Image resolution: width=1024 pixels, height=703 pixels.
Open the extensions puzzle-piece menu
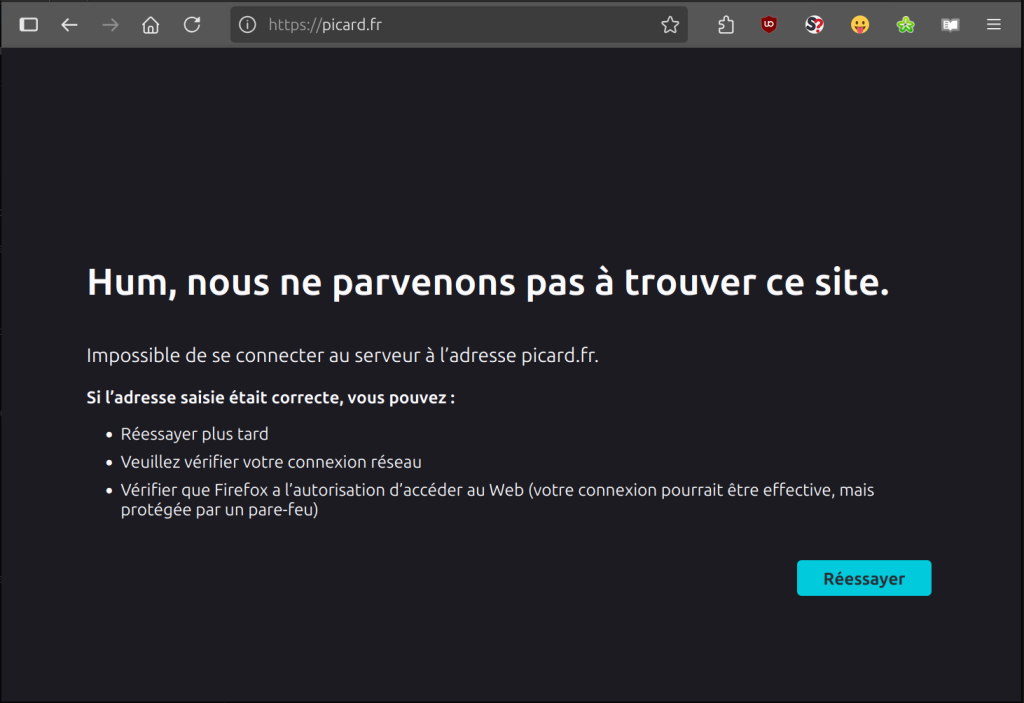[726, 25]
